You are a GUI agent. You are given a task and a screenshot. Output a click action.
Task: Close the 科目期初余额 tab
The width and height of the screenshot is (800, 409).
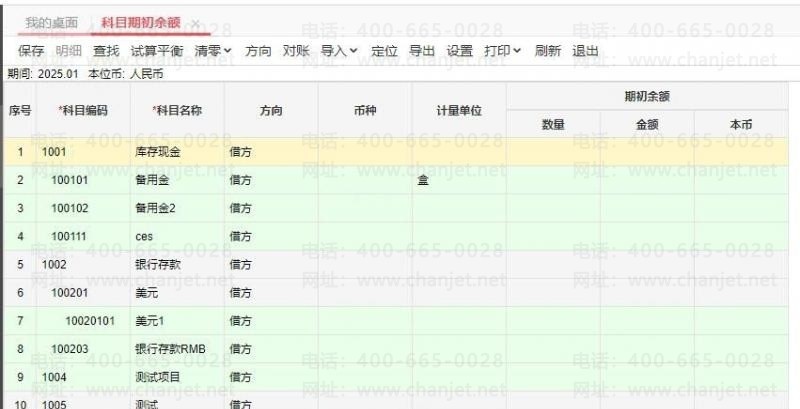click(x=195, y=23)
